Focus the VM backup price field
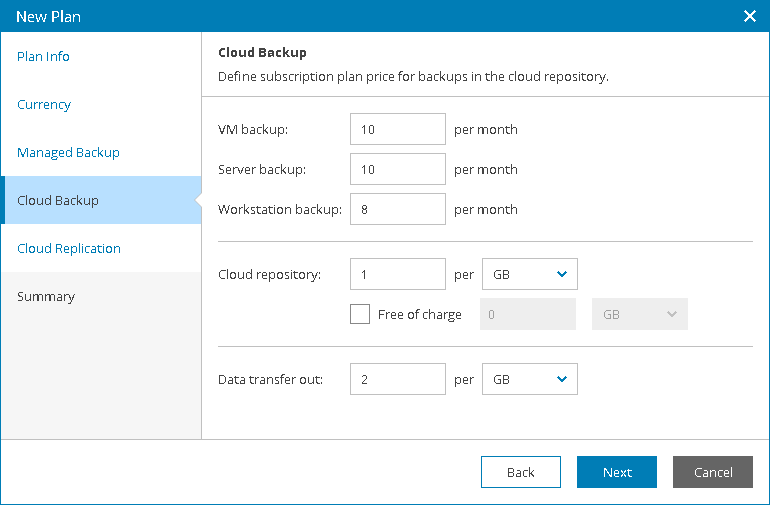The height and width of the screenshot is (505, 770). [x=398, y=129]
